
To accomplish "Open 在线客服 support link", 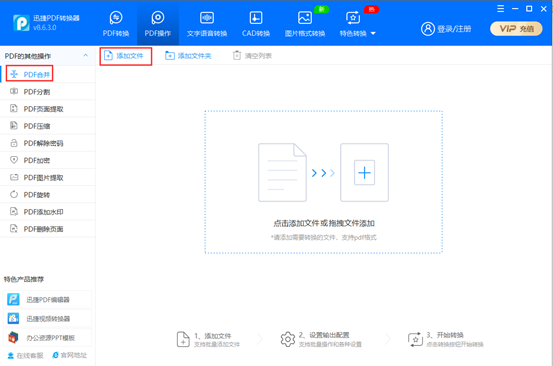I will pos(25,355).
